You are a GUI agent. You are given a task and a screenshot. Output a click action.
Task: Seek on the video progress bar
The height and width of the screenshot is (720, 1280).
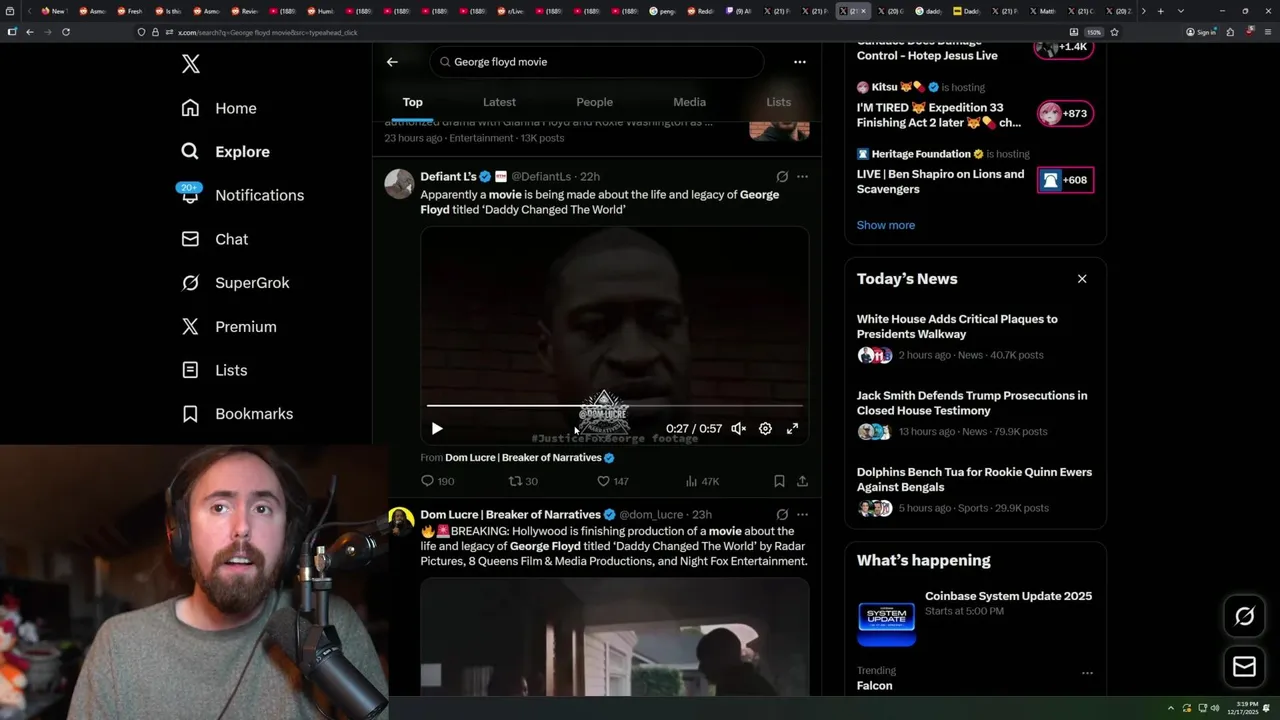614,406
